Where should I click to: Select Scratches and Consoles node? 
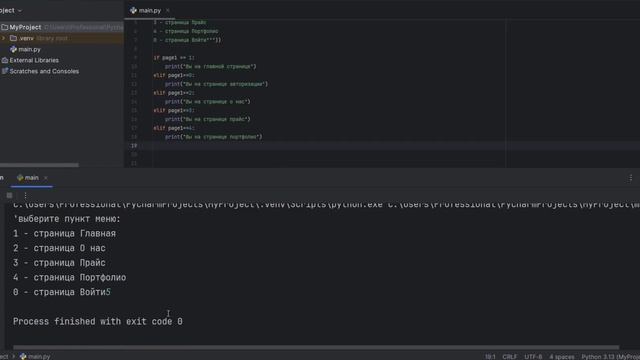44,71
